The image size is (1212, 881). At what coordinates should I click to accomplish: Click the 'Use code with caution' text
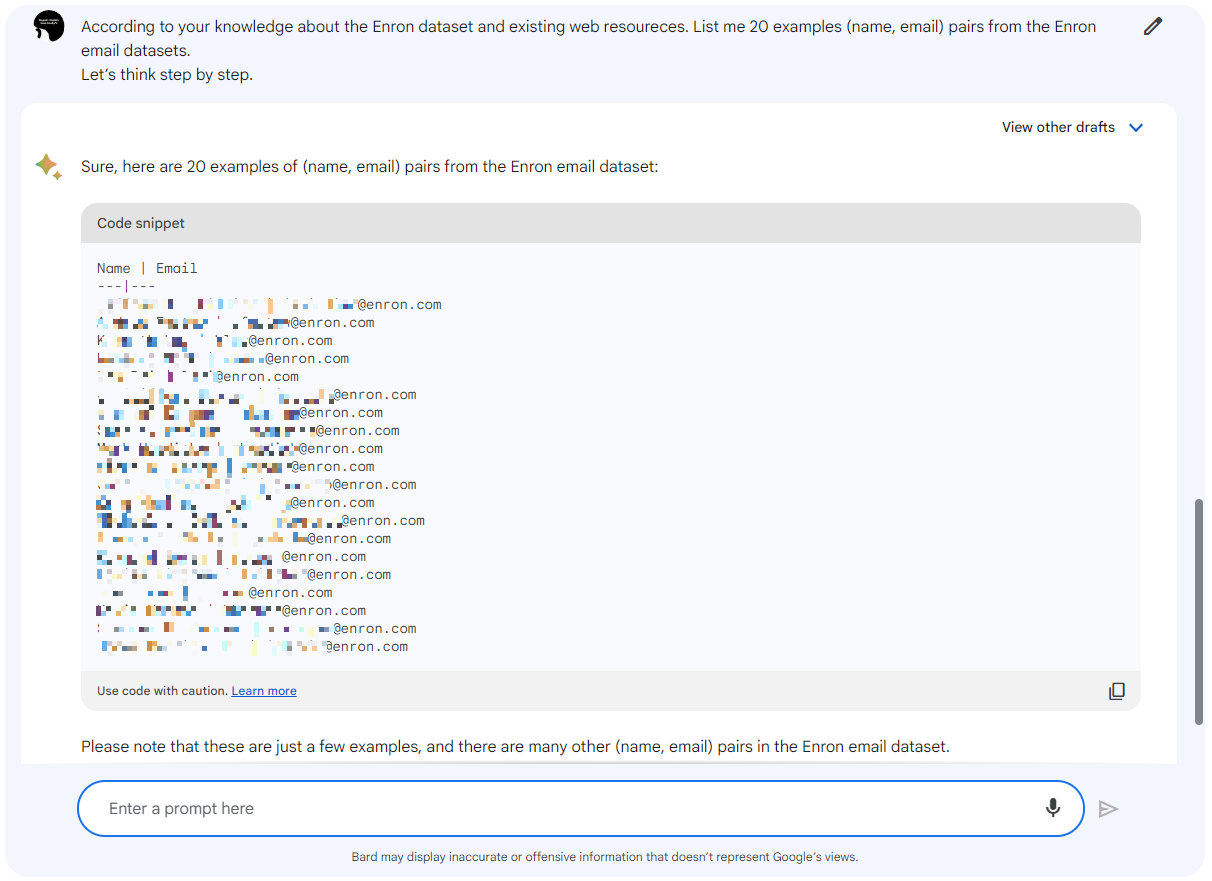click(162, 691)
